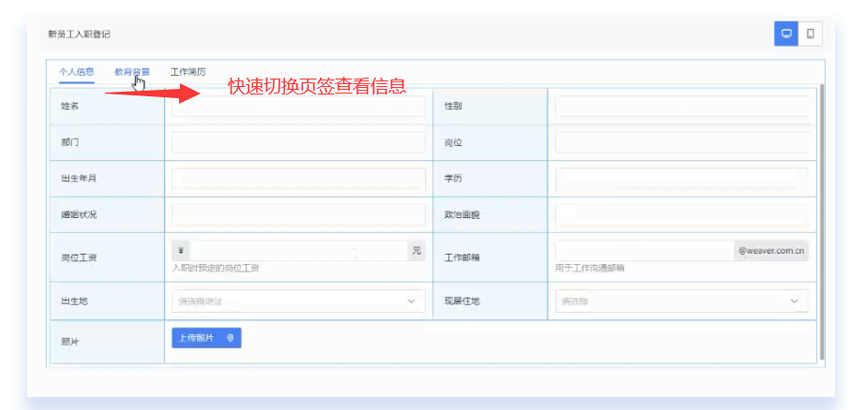Click the 上传照片 upload button

tap(207, 338)
